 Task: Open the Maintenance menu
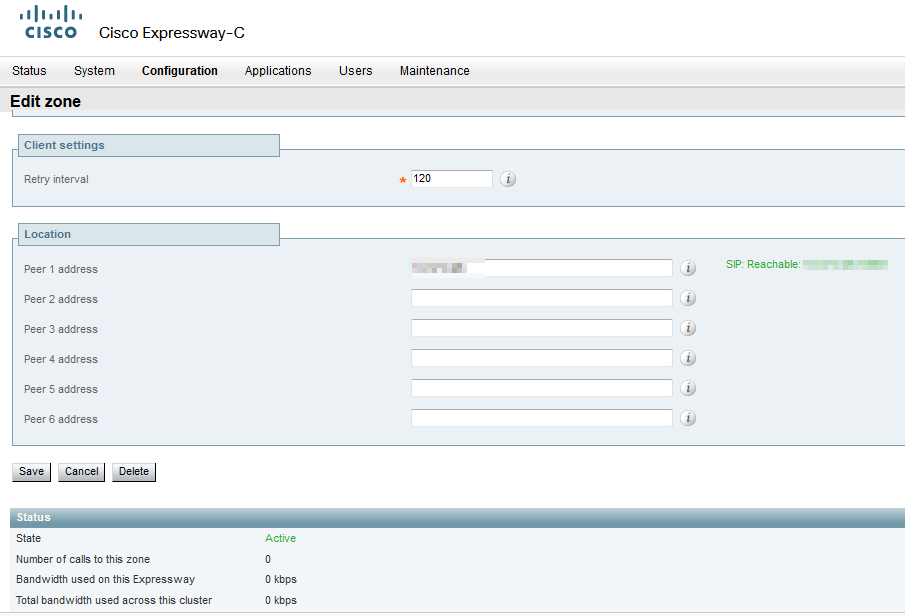[x=435, y=71]
